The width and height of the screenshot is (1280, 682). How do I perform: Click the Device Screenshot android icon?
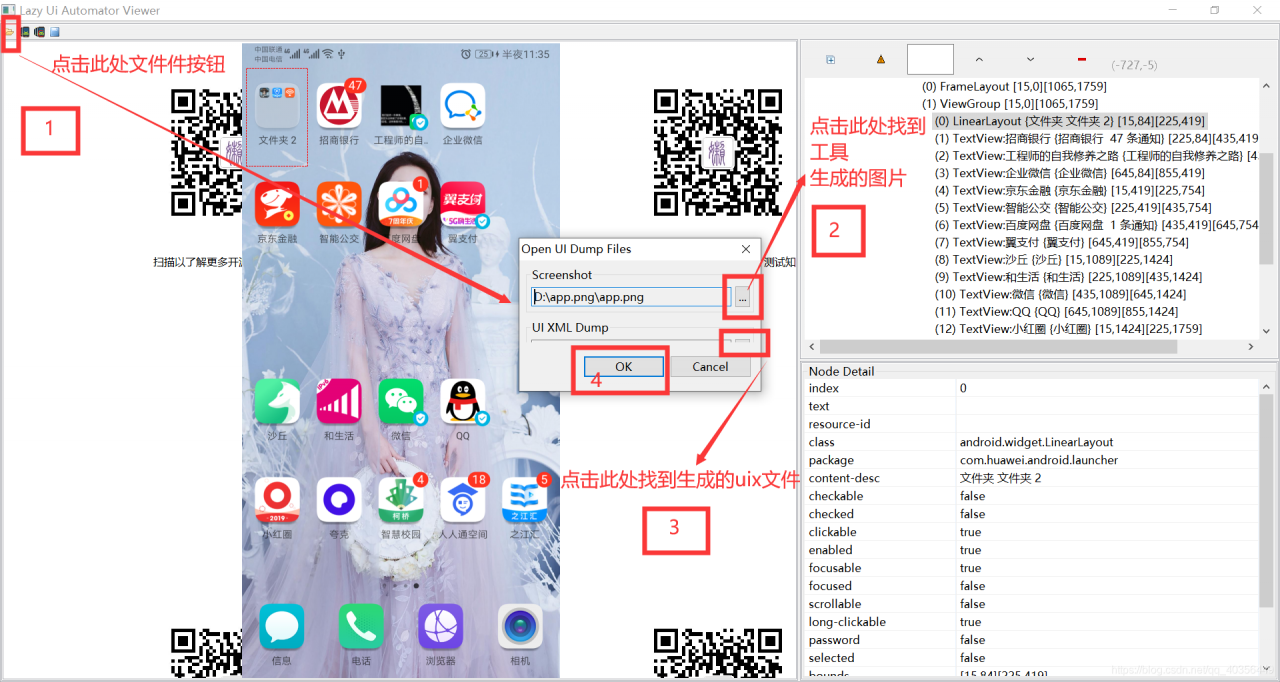pyautogui.click(x=25, y=32)
